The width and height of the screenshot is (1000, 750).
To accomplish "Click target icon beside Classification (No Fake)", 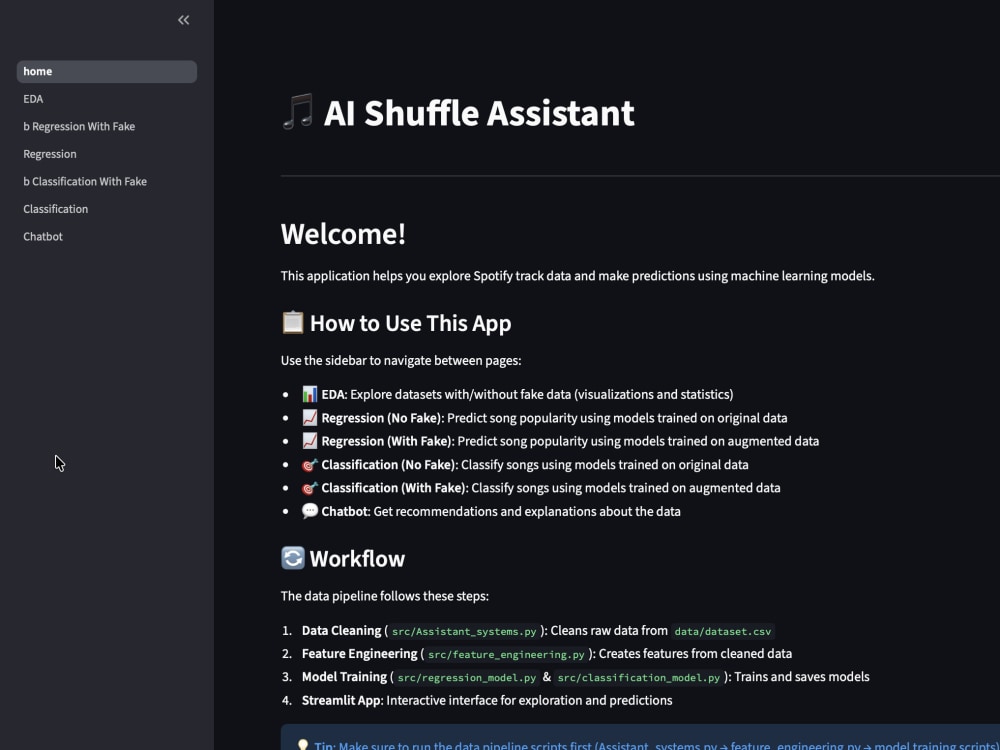I will point(309,464).
